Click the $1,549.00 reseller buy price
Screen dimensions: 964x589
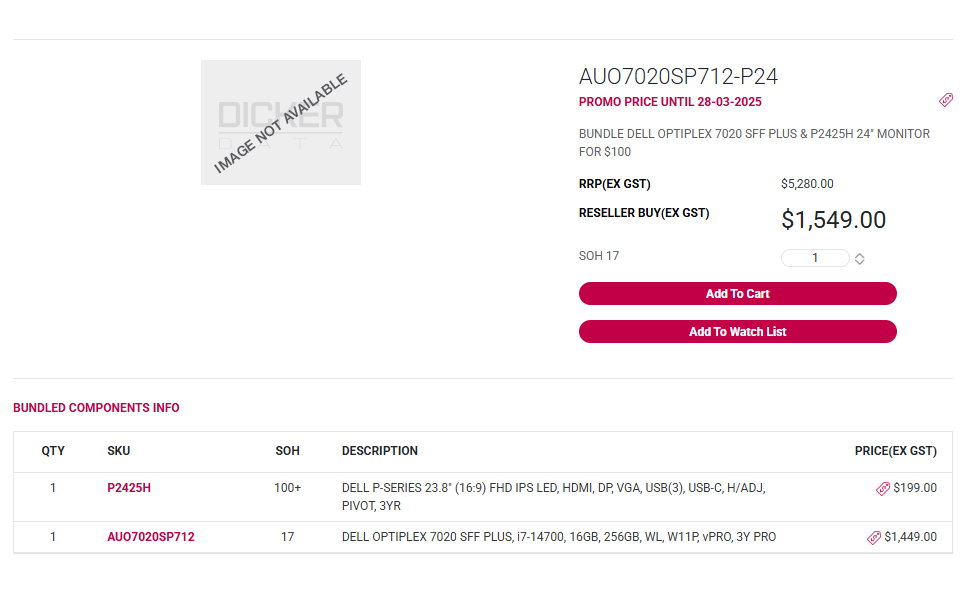click(x=833, y=220)
